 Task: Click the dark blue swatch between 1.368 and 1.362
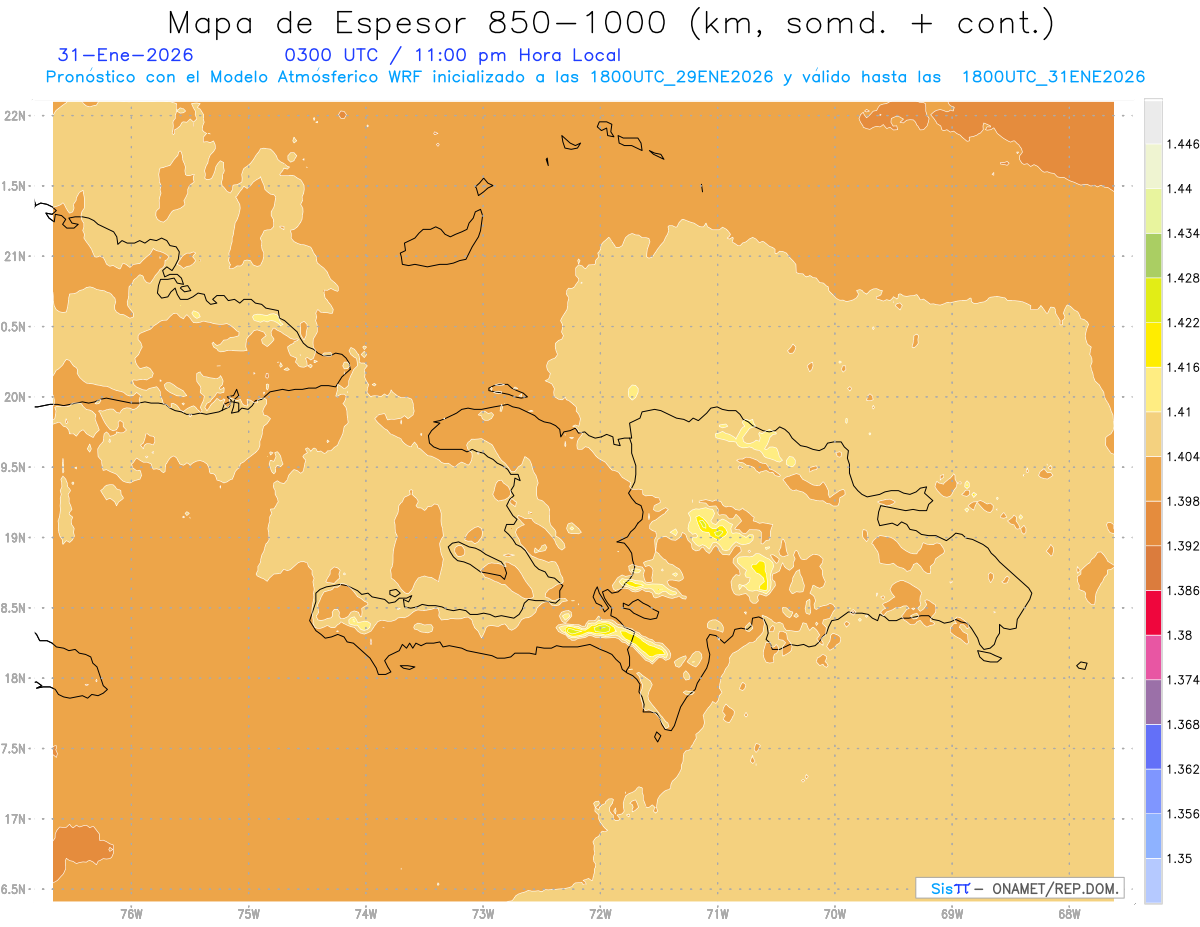(1153, 747)
